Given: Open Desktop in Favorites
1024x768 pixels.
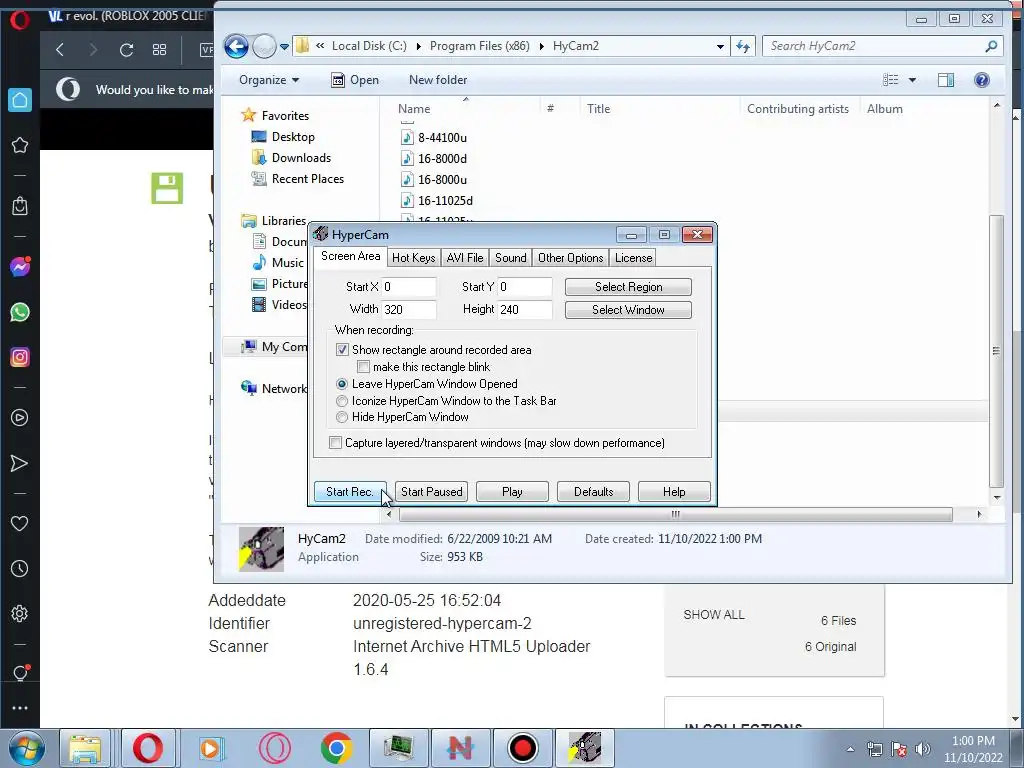Looking at the screenshot, I should (283, 137).
